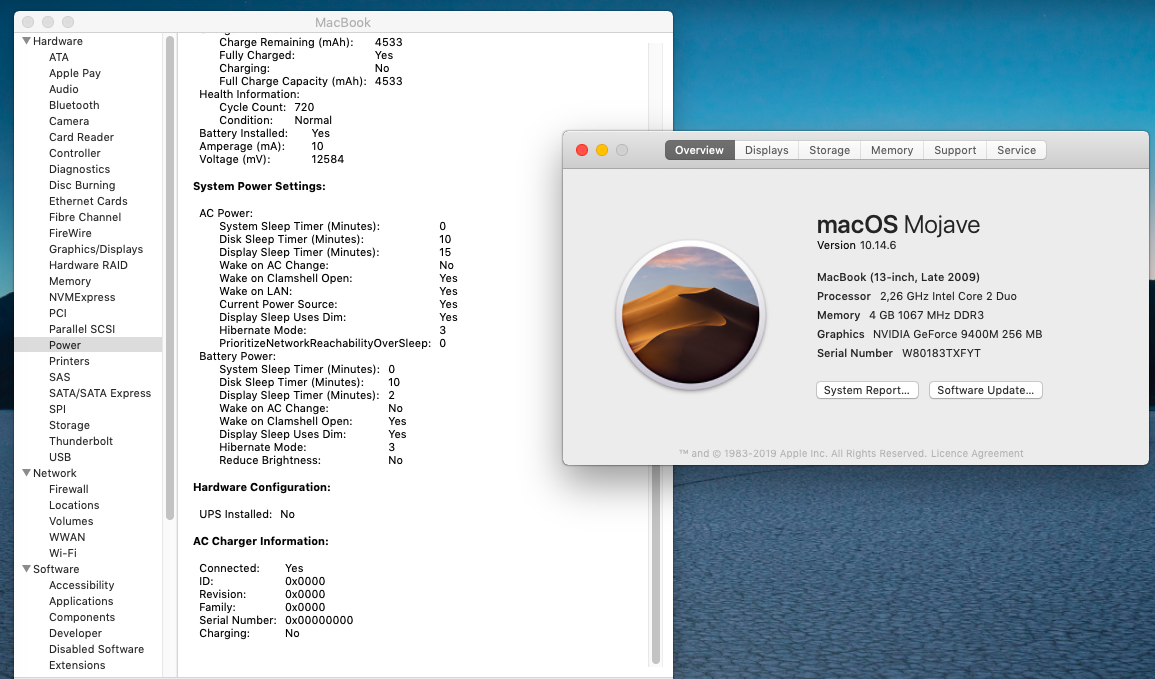
Task: Select Camera in the sidebar
Action: (69, 122)
